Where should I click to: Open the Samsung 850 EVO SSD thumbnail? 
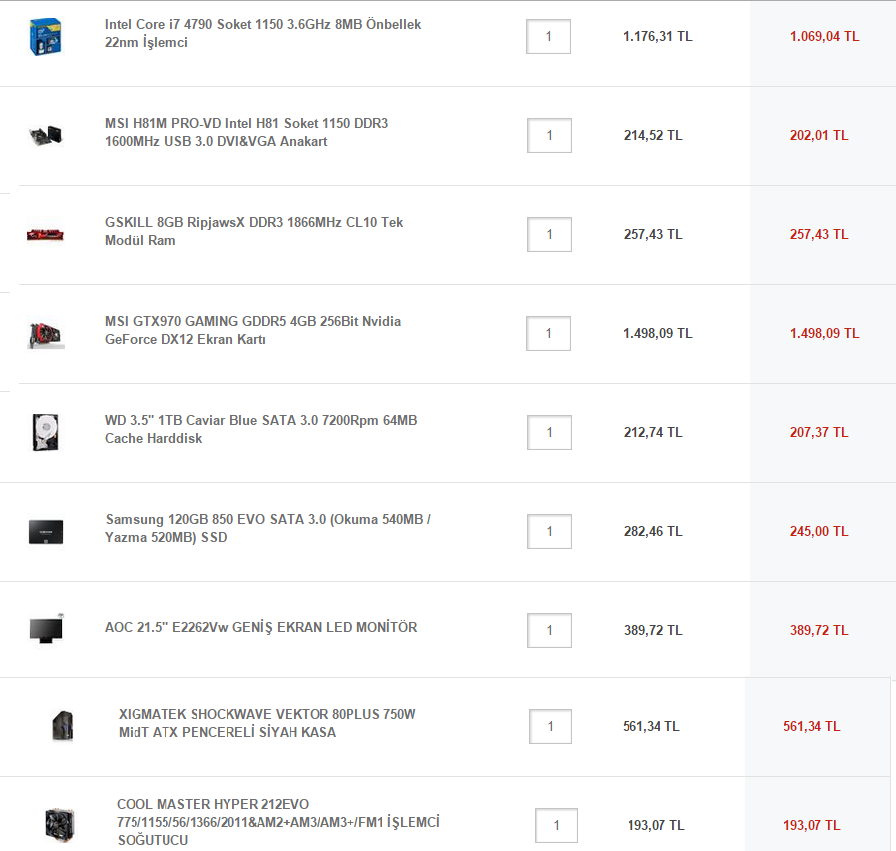coord(46,532)
